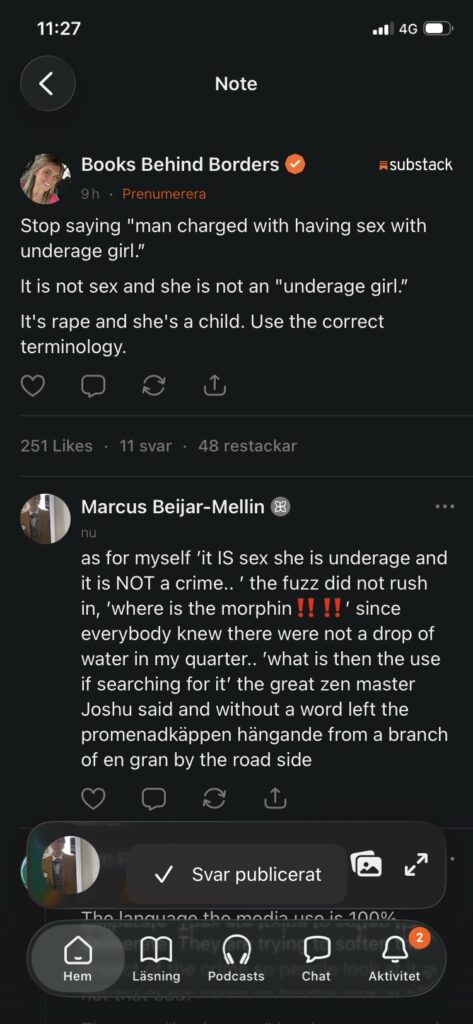Screen dimensions: 473x1024
Task: Reply to Marcus Beijar-Mellin's comment
Action: pos(154,798)
